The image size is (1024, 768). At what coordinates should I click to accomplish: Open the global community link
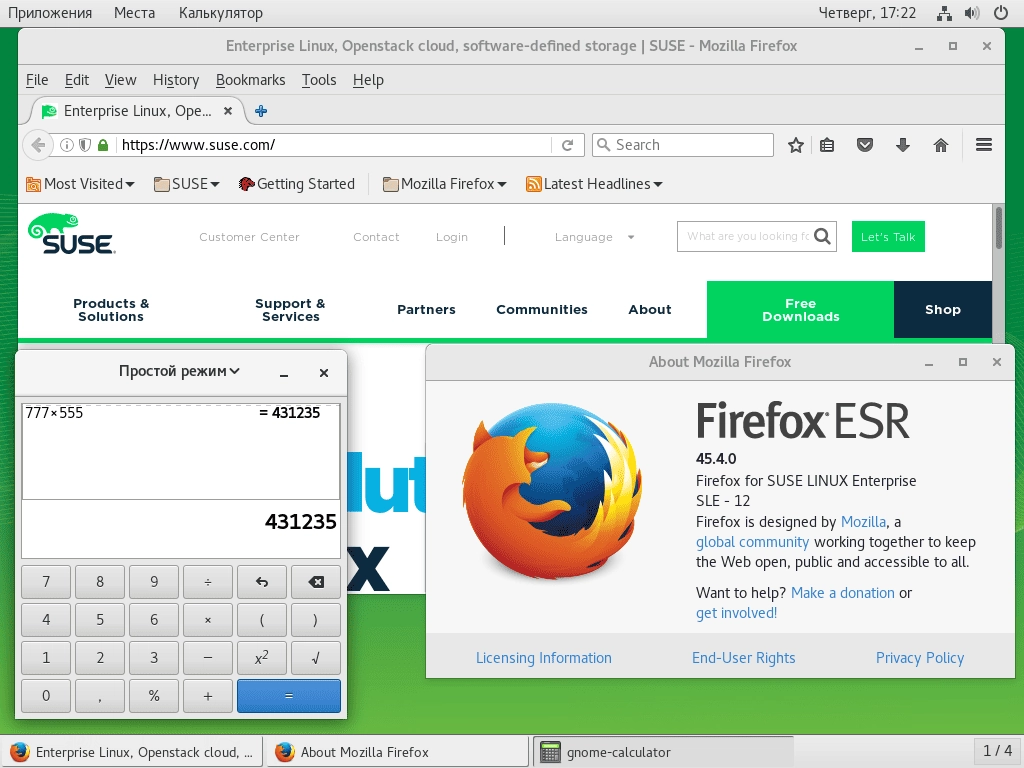[x=752, y=542]
